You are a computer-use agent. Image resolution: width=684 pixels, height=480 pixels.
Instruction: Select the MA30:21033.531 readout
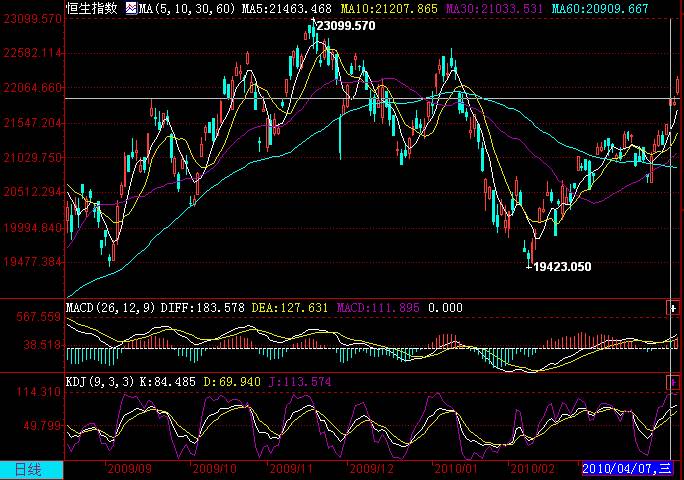point(495,8)
